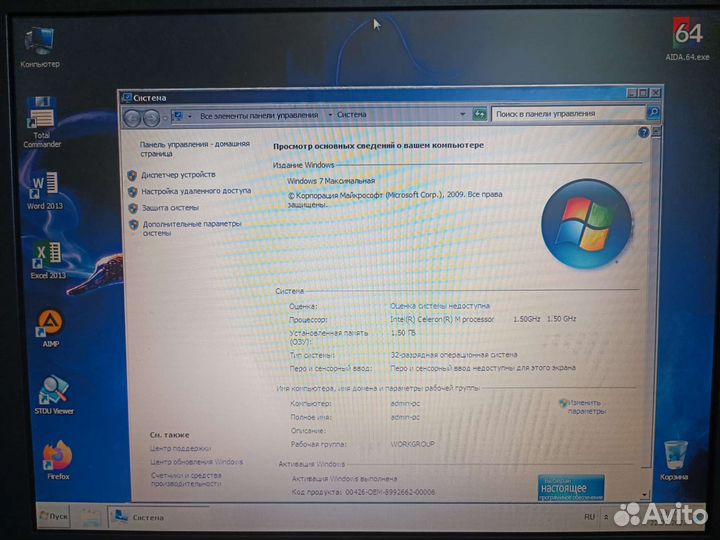Click the refresh button in the address bar
This screenshot has height=540, width=720.
point(479,114)
